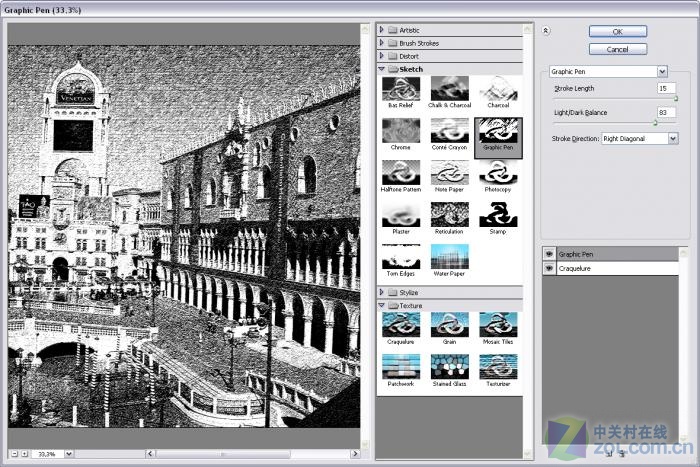Select the Halftone Pattern filter thumbnail

click(400, 173)
